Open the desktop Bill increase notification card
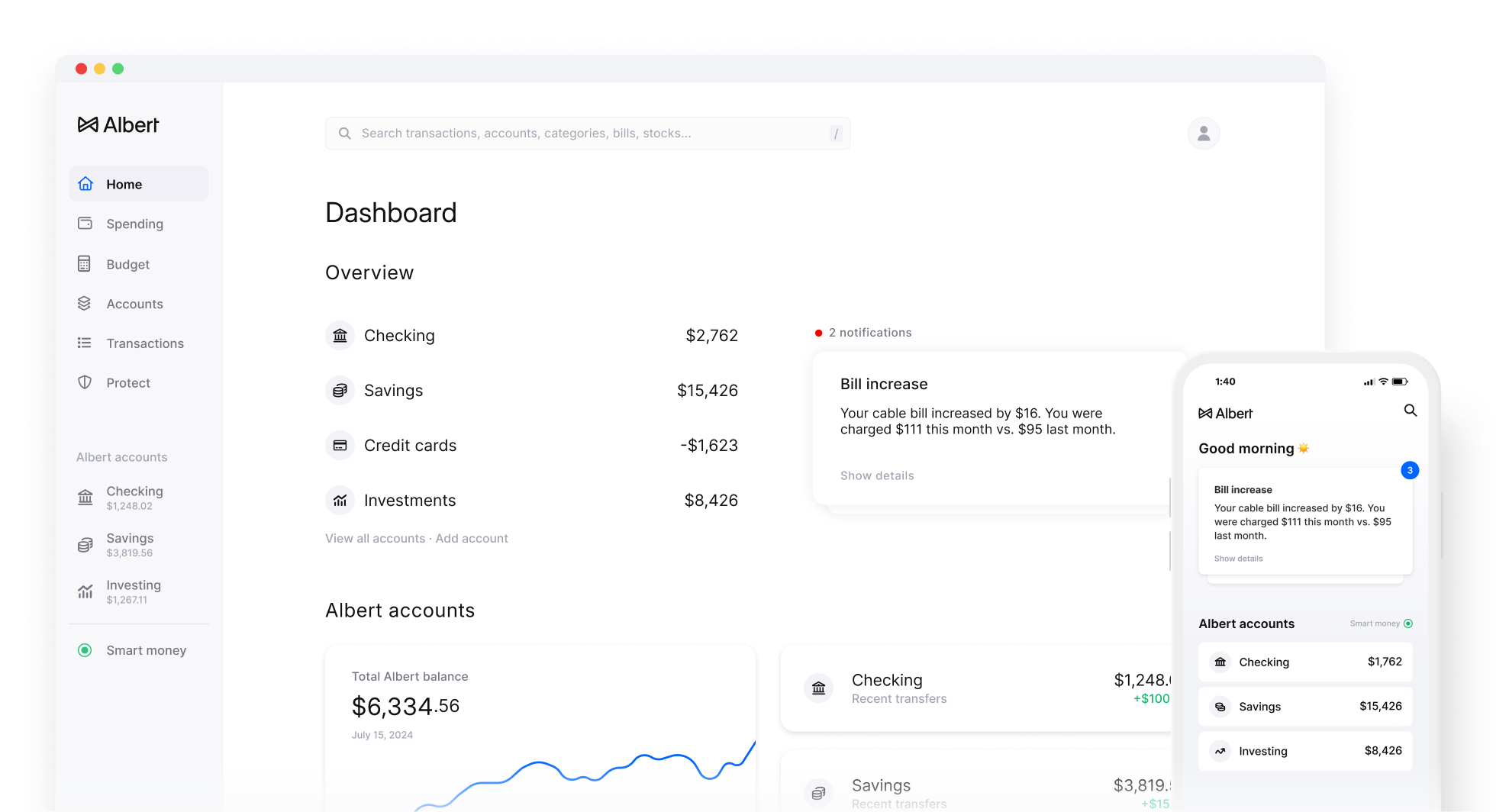Image resolution: width=1509 pixels, height=812 pixels. pyautogui.click(x=992, y=428)
